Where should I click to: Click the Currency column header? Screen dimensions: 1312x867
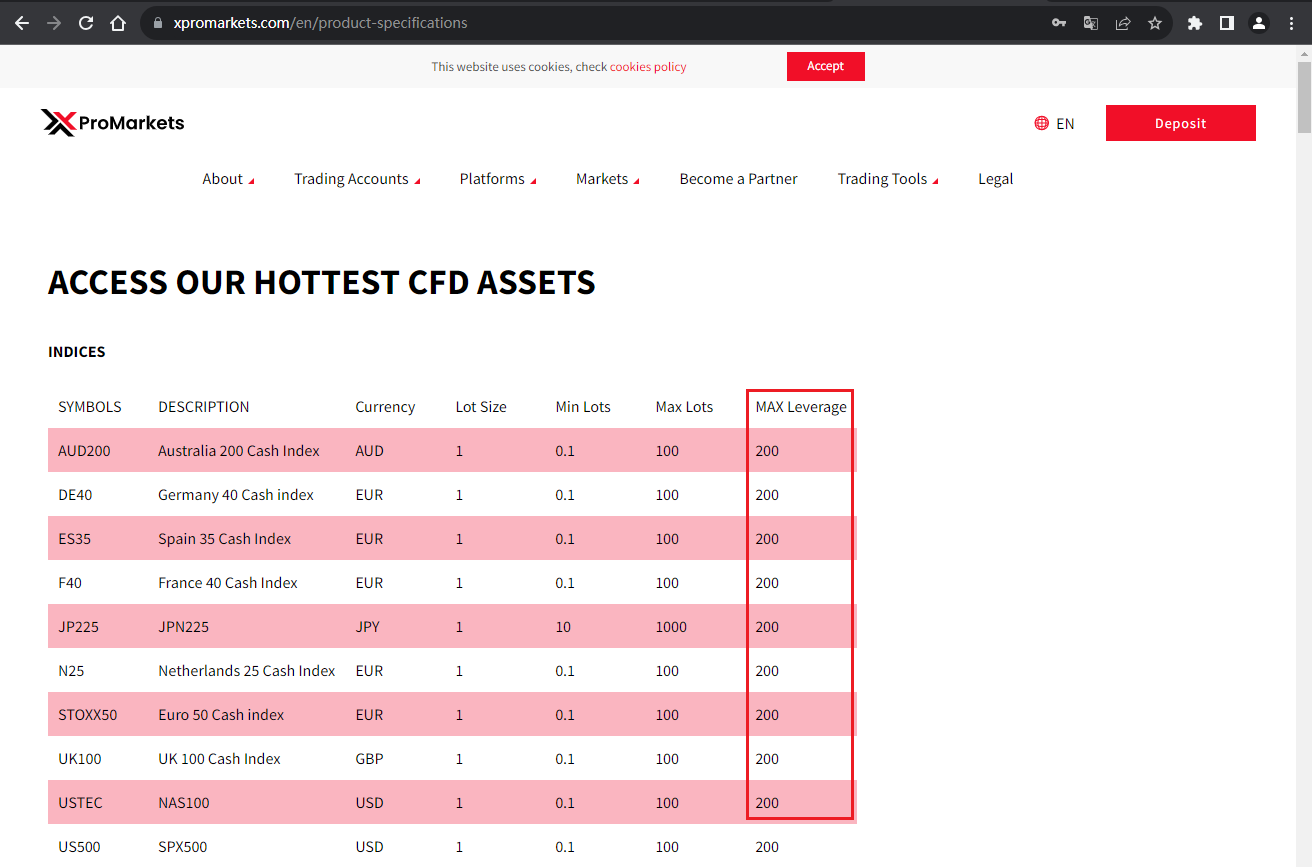385,407
